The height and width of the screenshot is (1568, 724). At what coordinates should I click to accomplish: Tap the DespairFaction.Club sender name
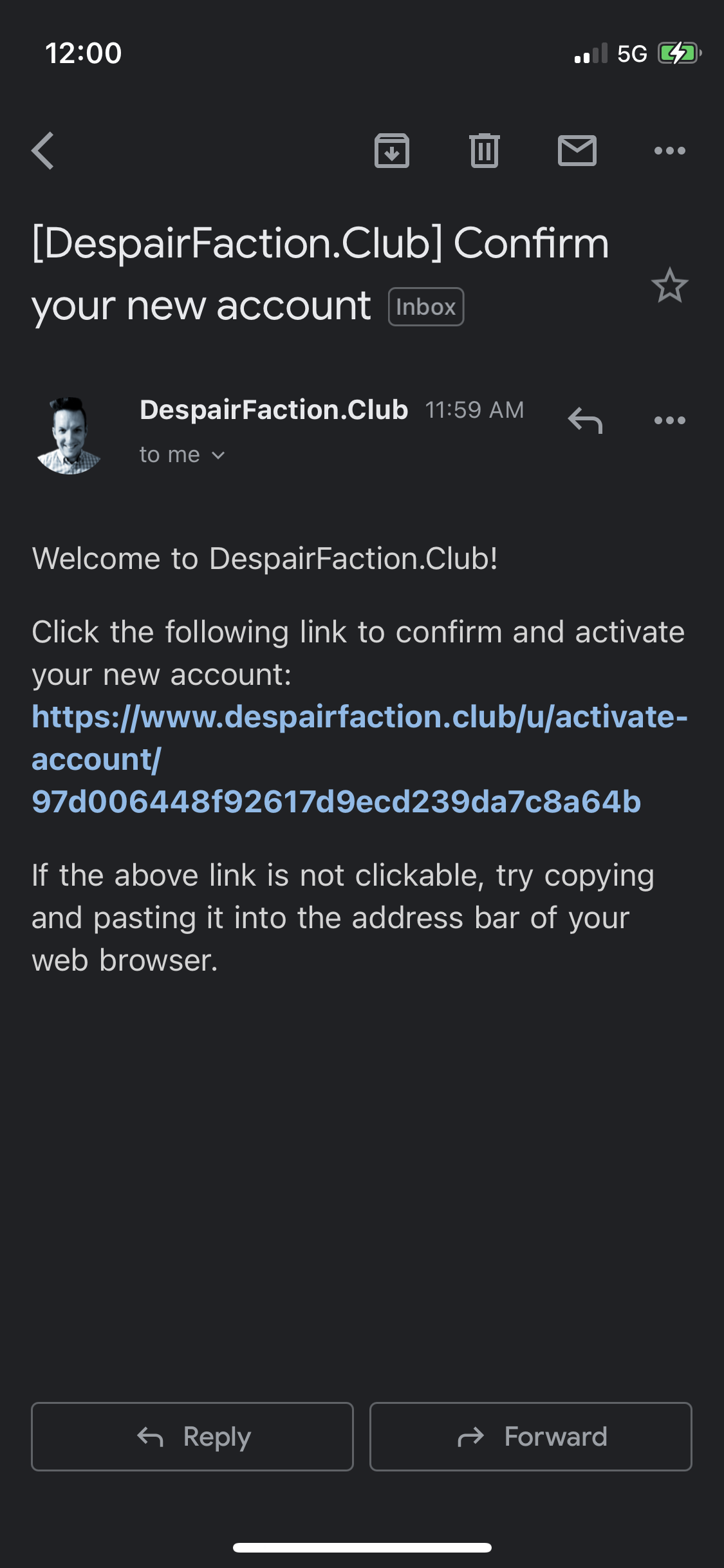[x=274, y=410]
